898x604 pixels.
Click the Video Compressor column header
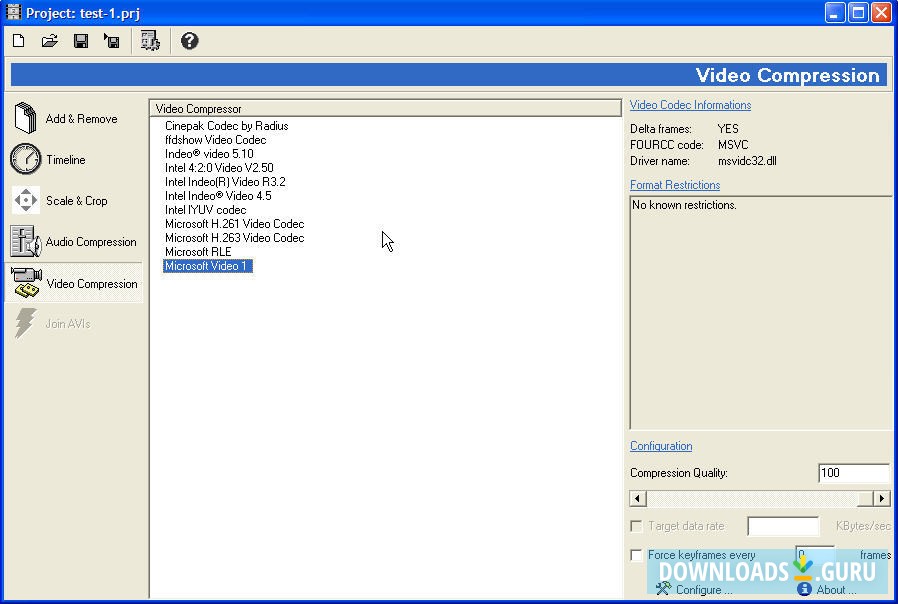[x=385, y=108]
